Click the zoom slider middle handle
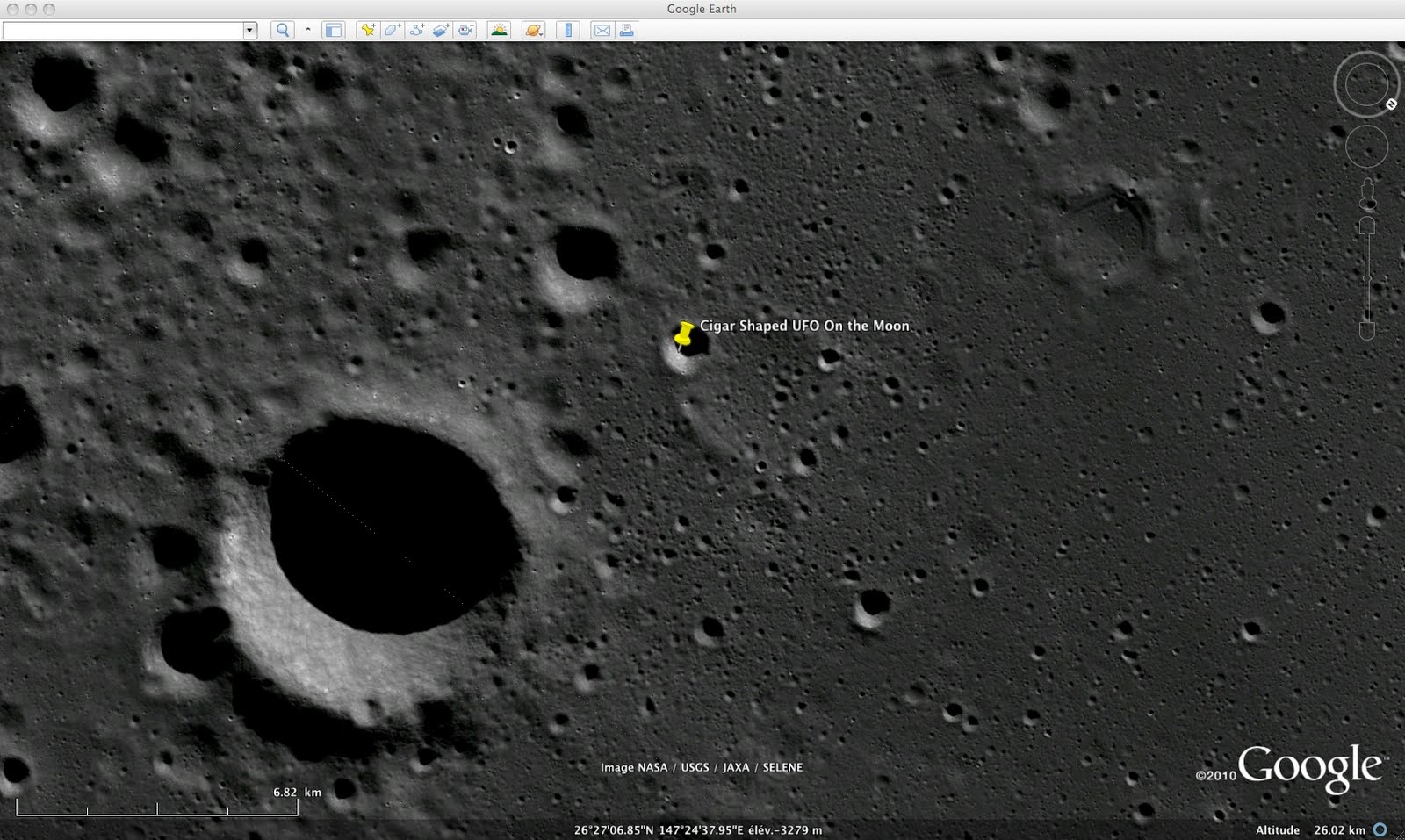Viewport: 1405px width, 840px height. [x=1366, y=279]
